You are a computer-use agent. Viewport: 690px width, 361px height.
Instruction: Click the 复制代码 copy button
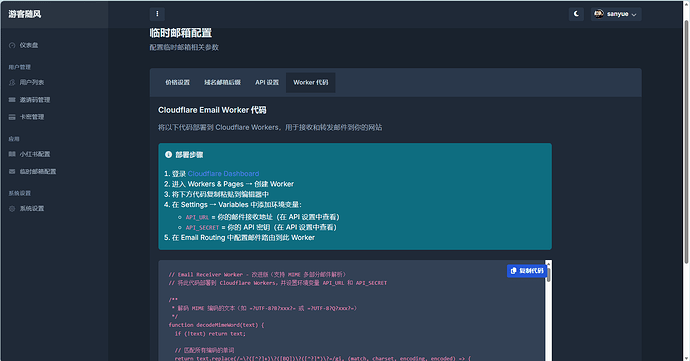coord(527,271)
